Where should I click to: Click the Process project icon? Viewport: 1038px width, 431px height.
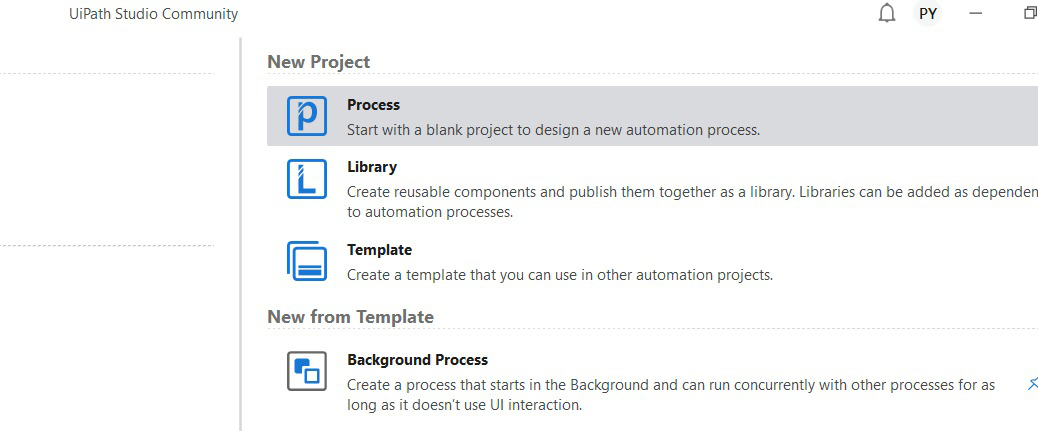point(307,116)
